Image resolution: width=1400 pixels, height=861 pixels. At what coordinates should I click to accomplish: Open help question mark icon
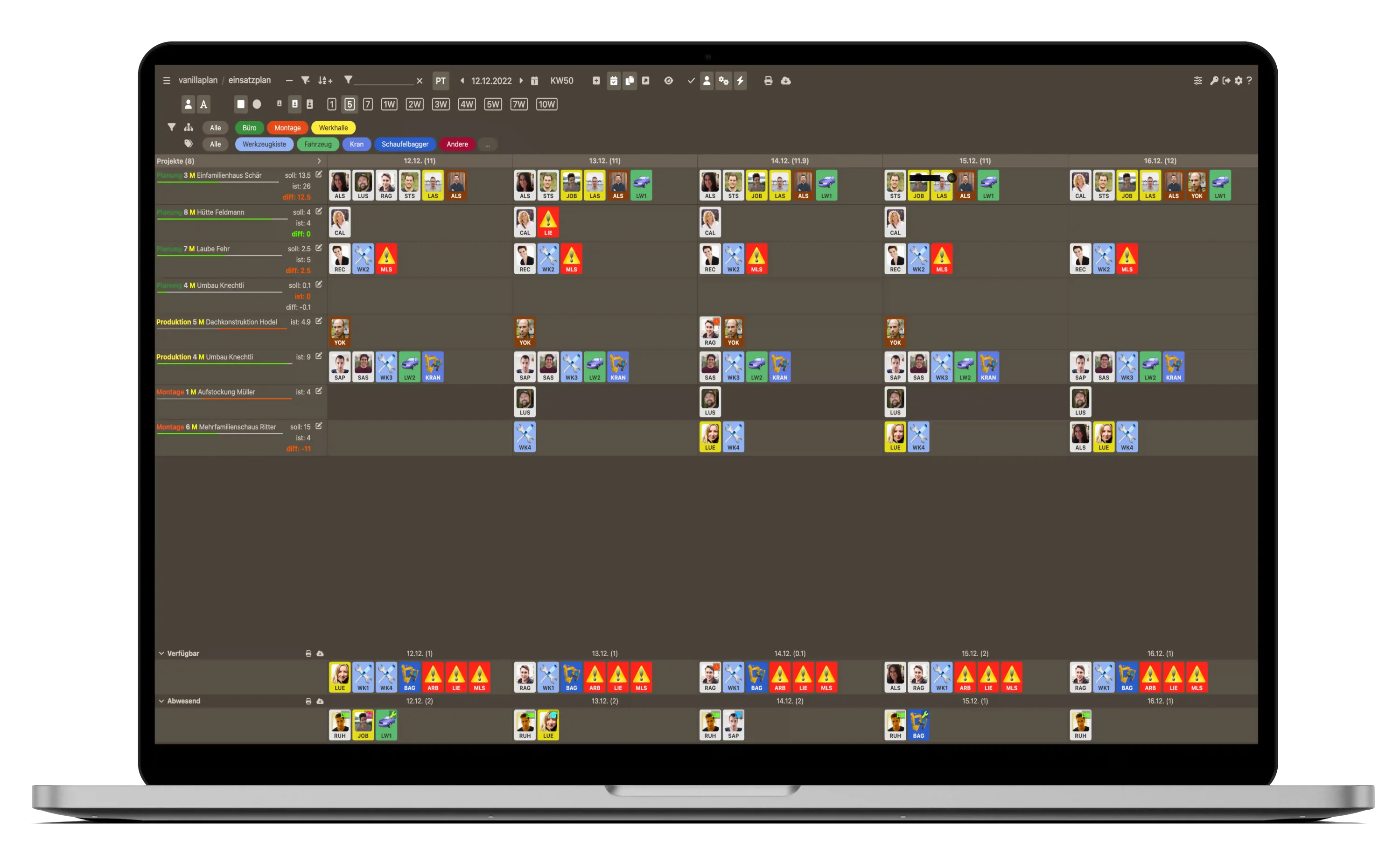pyautogui.click(x=1249, y=81)
